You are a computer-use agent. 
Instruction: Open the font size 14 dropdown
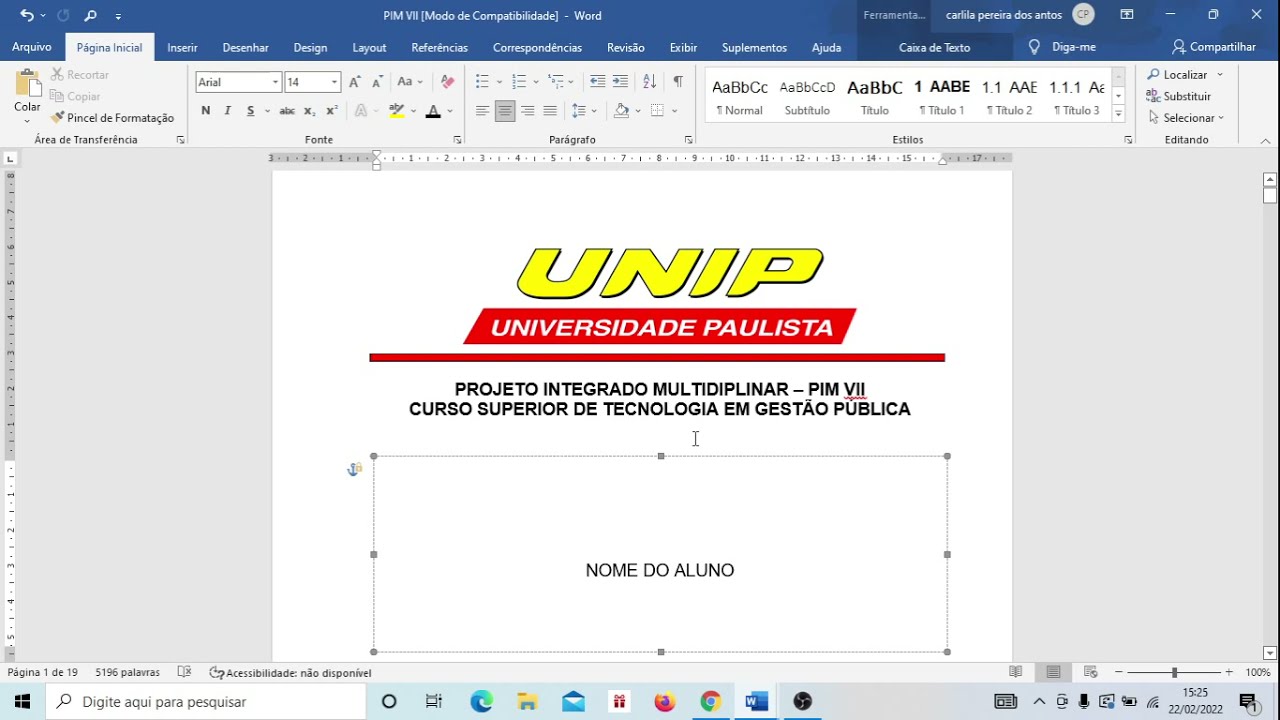(x=334, y=82)
